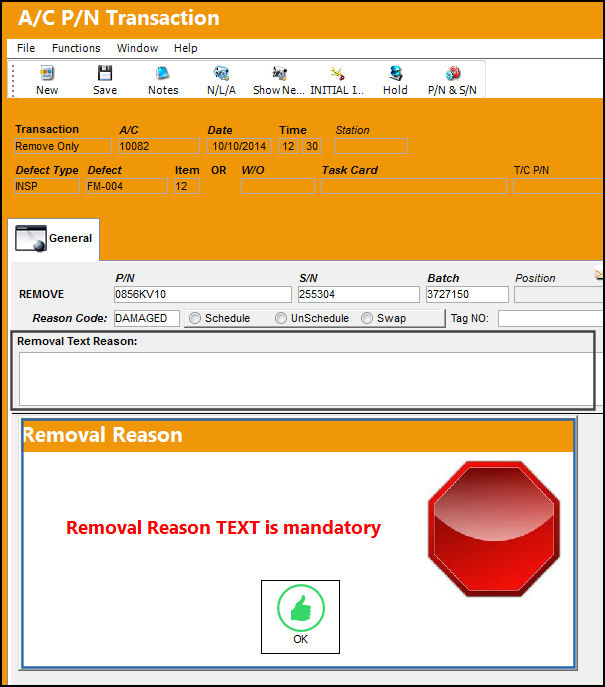Click the A/C P/N Transaction window title
Viewport: 605px width, 687px height.
point(119,18)
